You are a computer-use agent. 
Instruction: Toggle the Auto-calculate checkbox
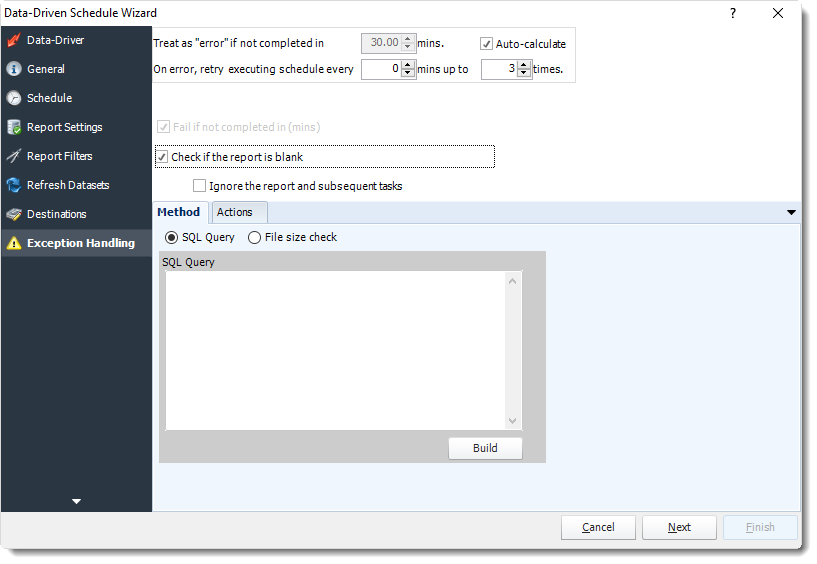pyautogui.click(x=486, y=44)
